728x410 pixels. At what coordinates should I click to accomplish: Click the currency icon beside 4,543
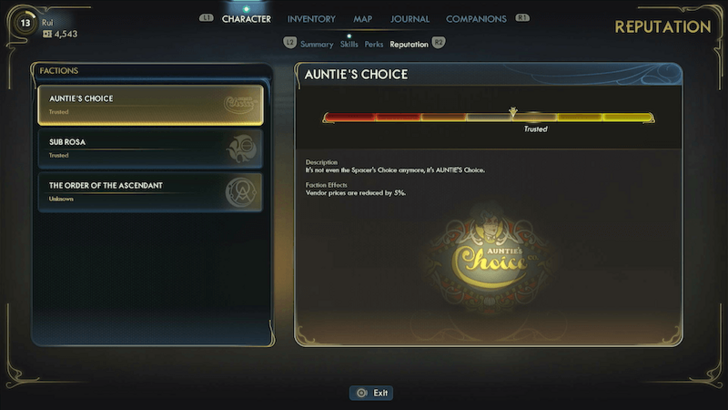(47, 34)
